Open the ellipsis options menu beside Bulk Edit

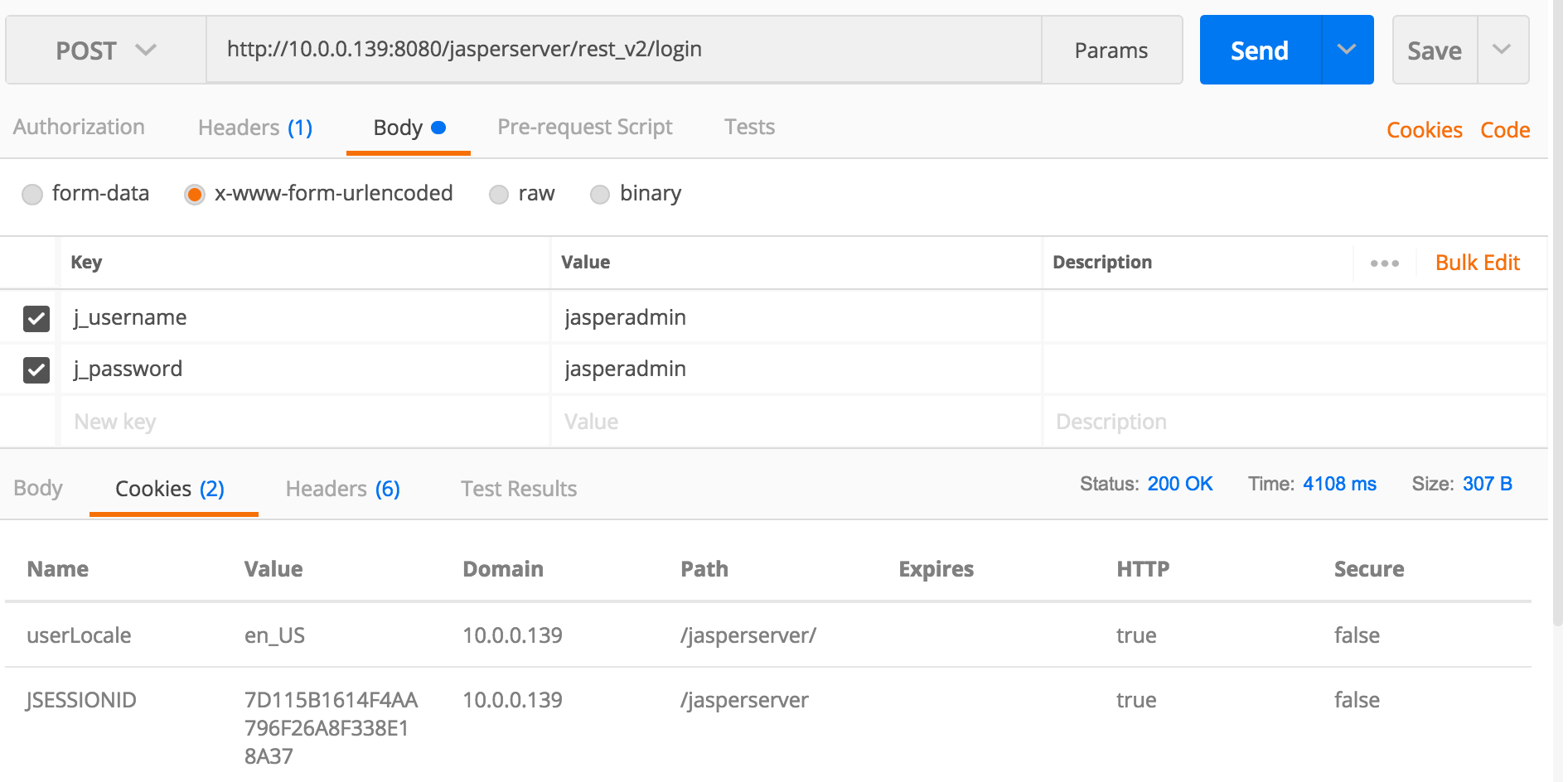(1384, 263)
